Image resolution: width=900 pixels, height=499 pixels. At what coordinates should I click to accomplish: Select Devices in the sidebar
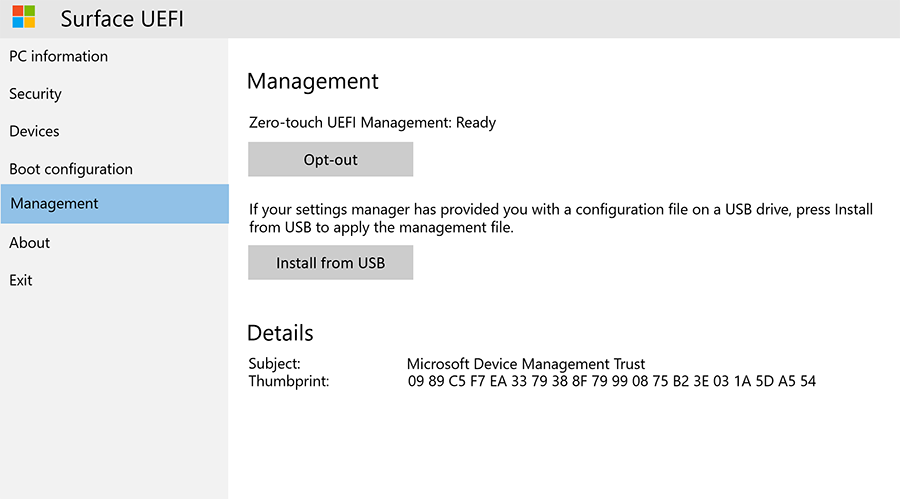tap(34, 131)
